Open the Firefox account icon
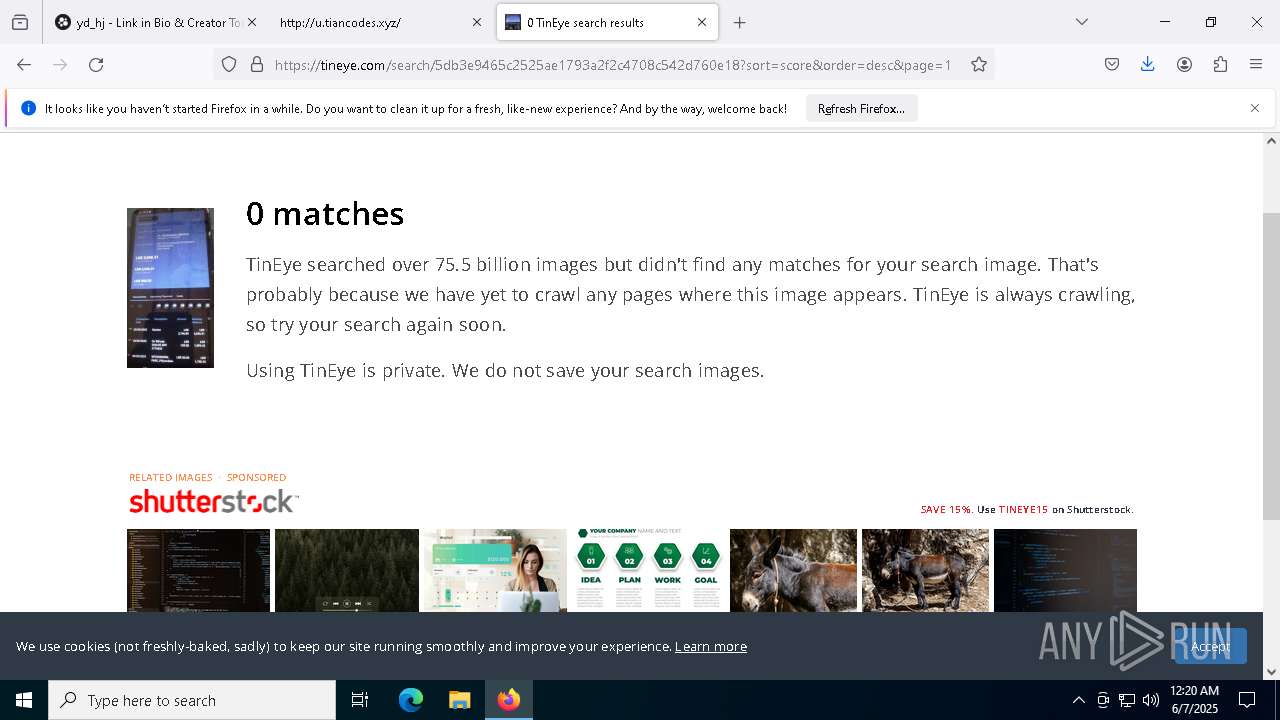This screenshot has height=720, width=1280. [1184, 64]
